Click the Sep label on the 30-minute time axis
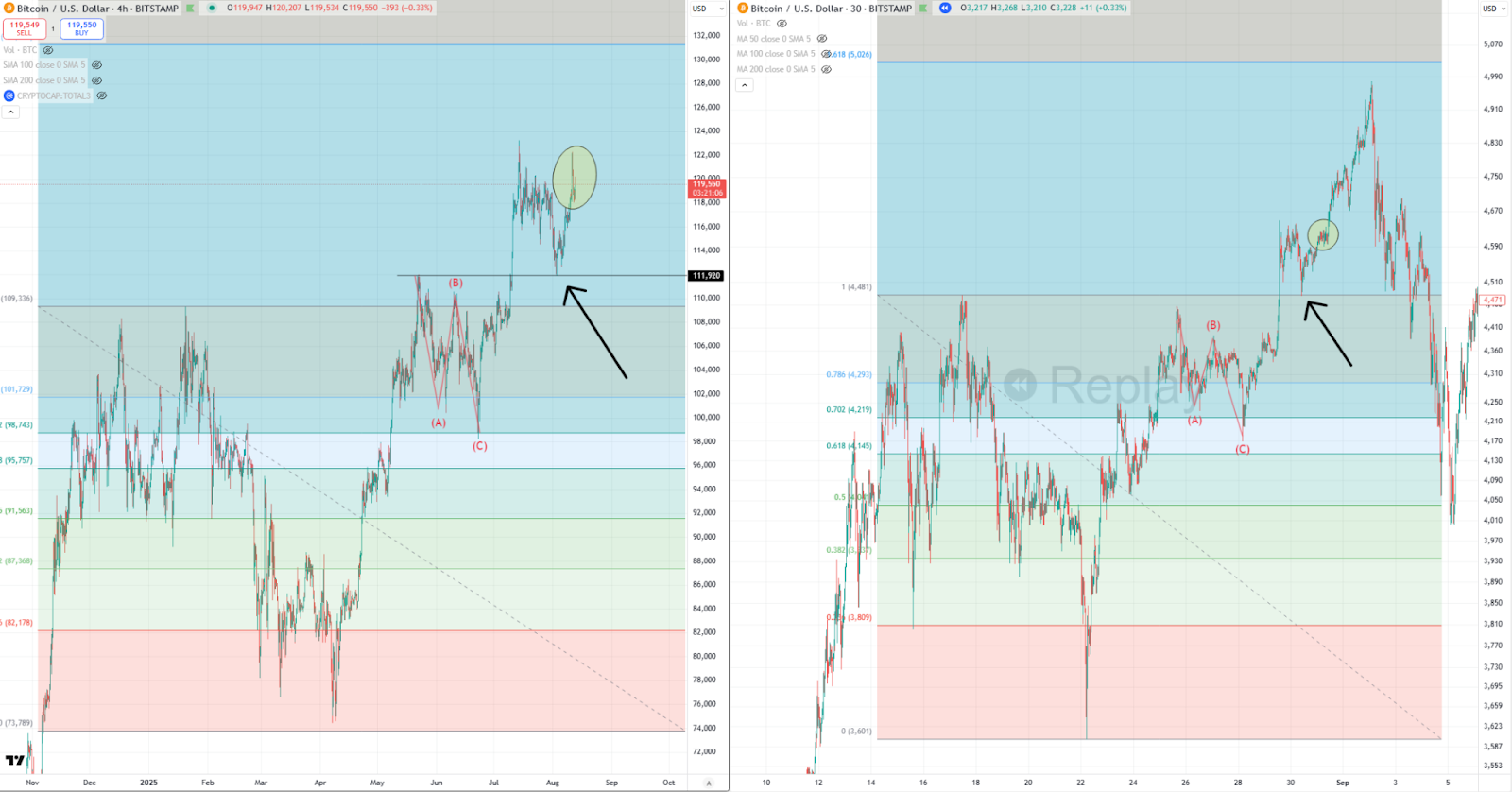The width and height of the screenshot is (1512, 792). 1343,783
